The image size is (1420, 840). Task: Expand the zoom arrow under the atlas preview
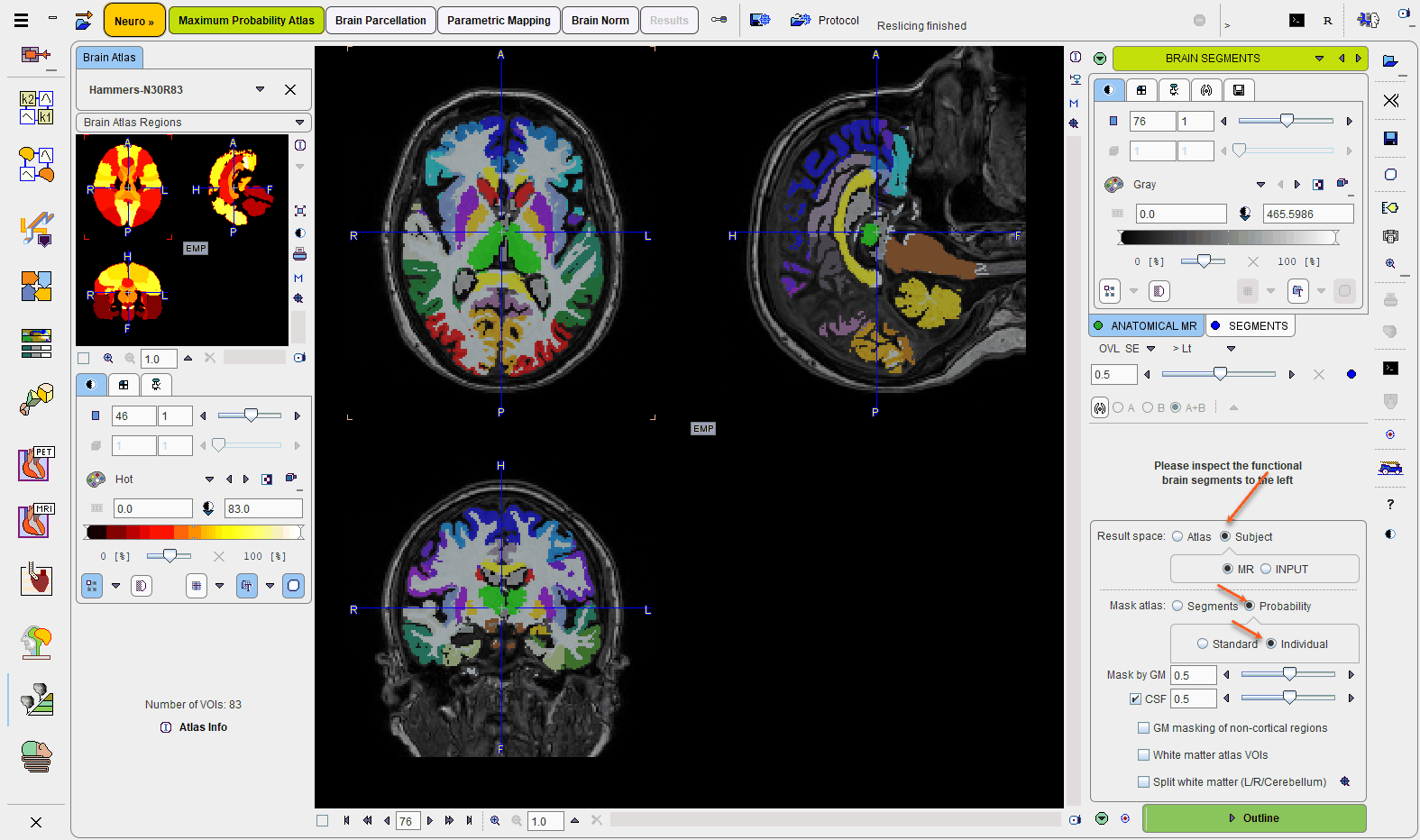(188, 358)
